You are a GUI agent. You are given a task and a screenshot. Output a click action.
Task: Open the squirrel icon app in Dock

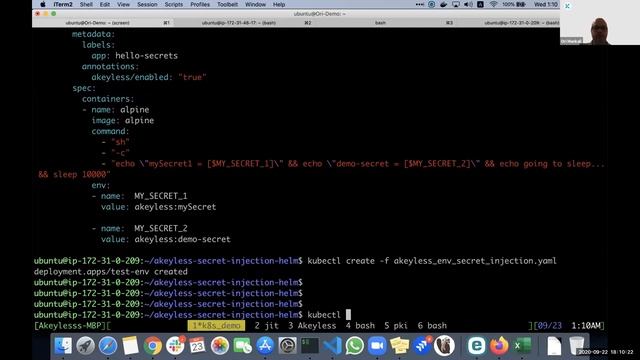pos(444,346)
